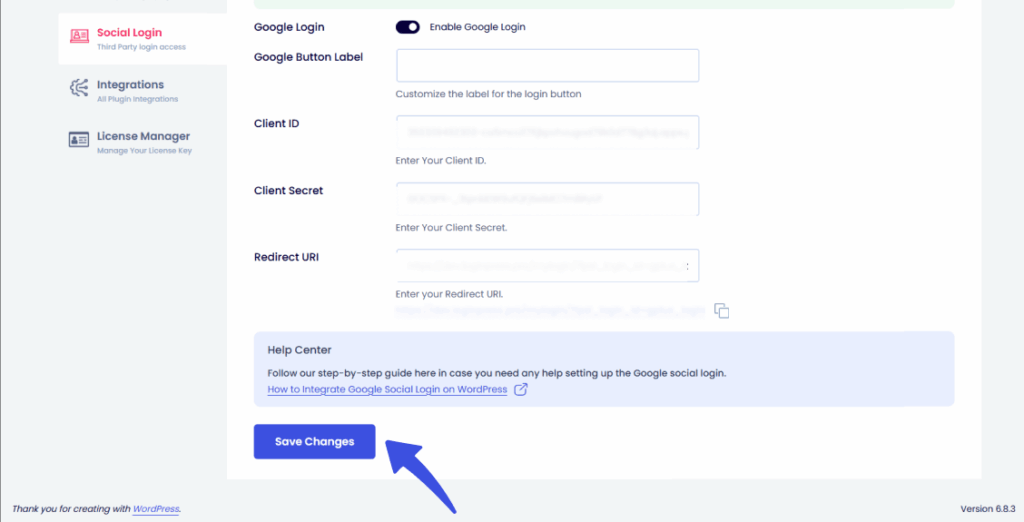Click the blurred redirect URL text below the field
Viewport: 1024px width, 522px height.
click(x=550, y=311)
